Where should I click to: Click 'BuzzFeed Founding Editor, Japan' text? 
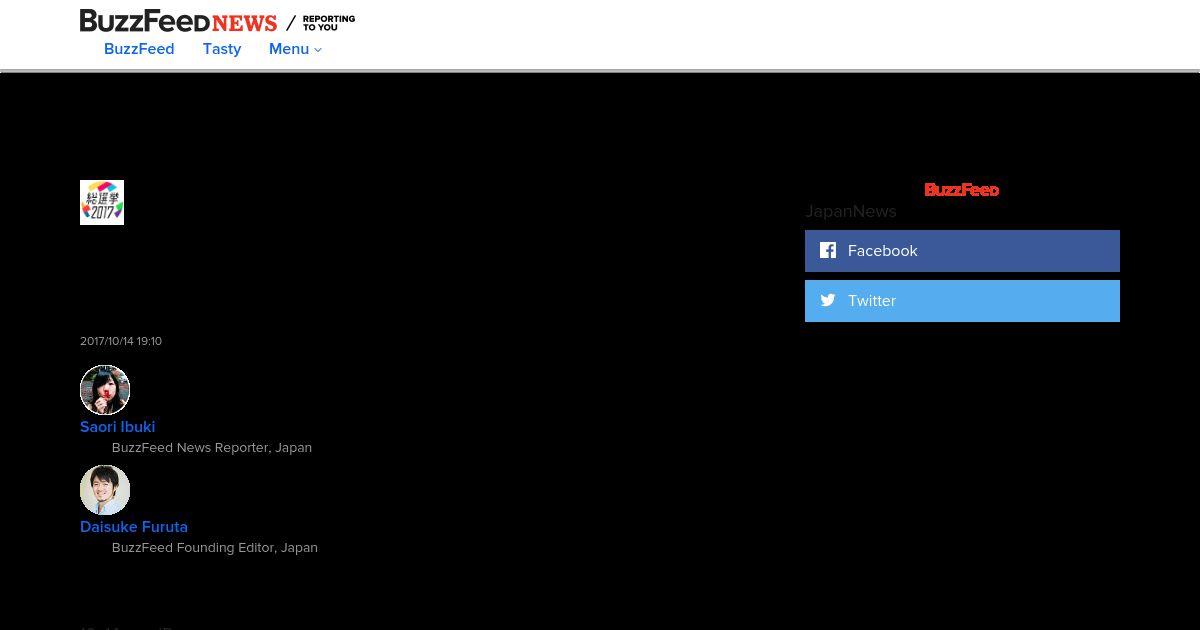(x=215, y=548)
